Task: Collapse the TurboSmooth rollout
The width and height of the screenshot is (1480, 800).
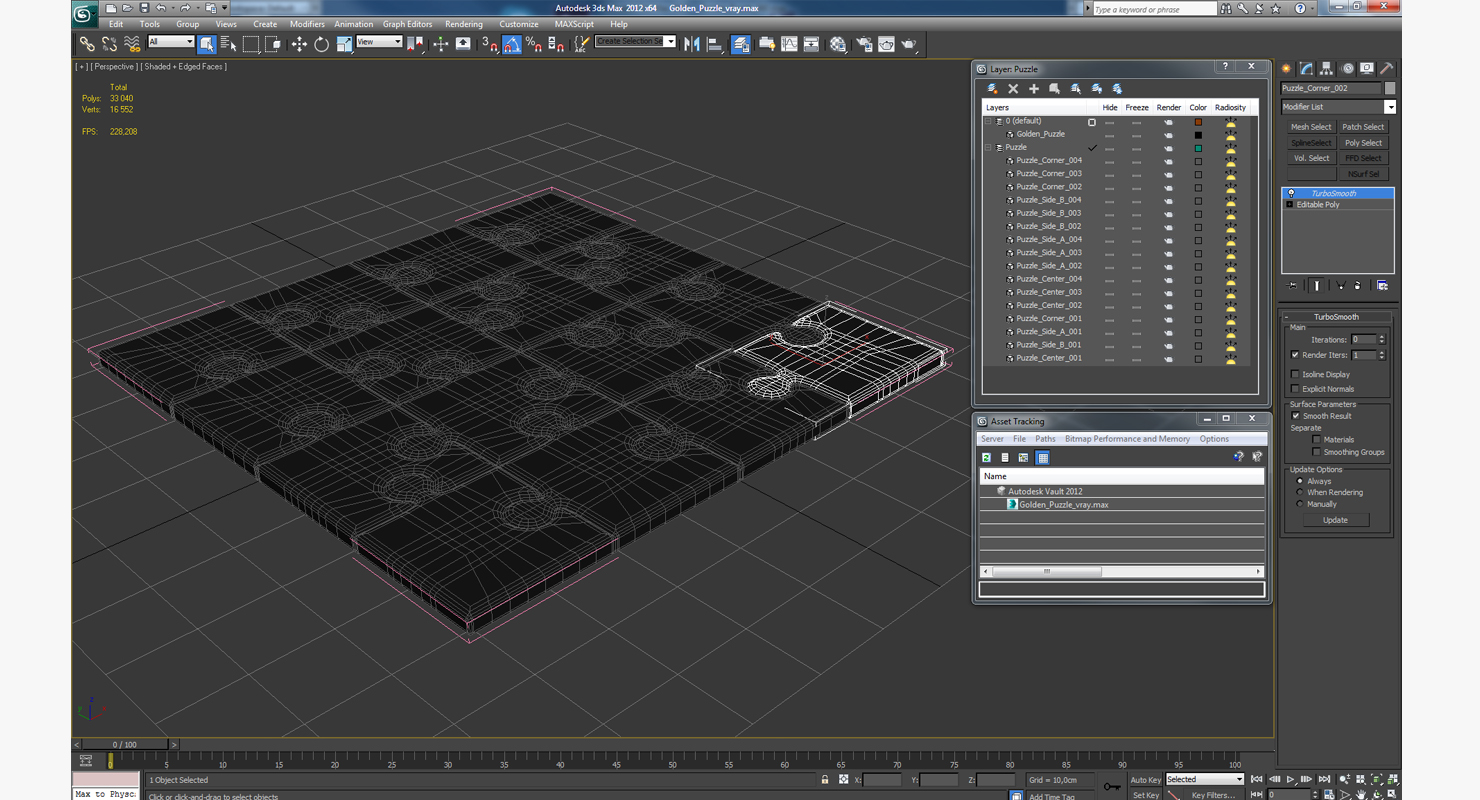Action: 1287,317
